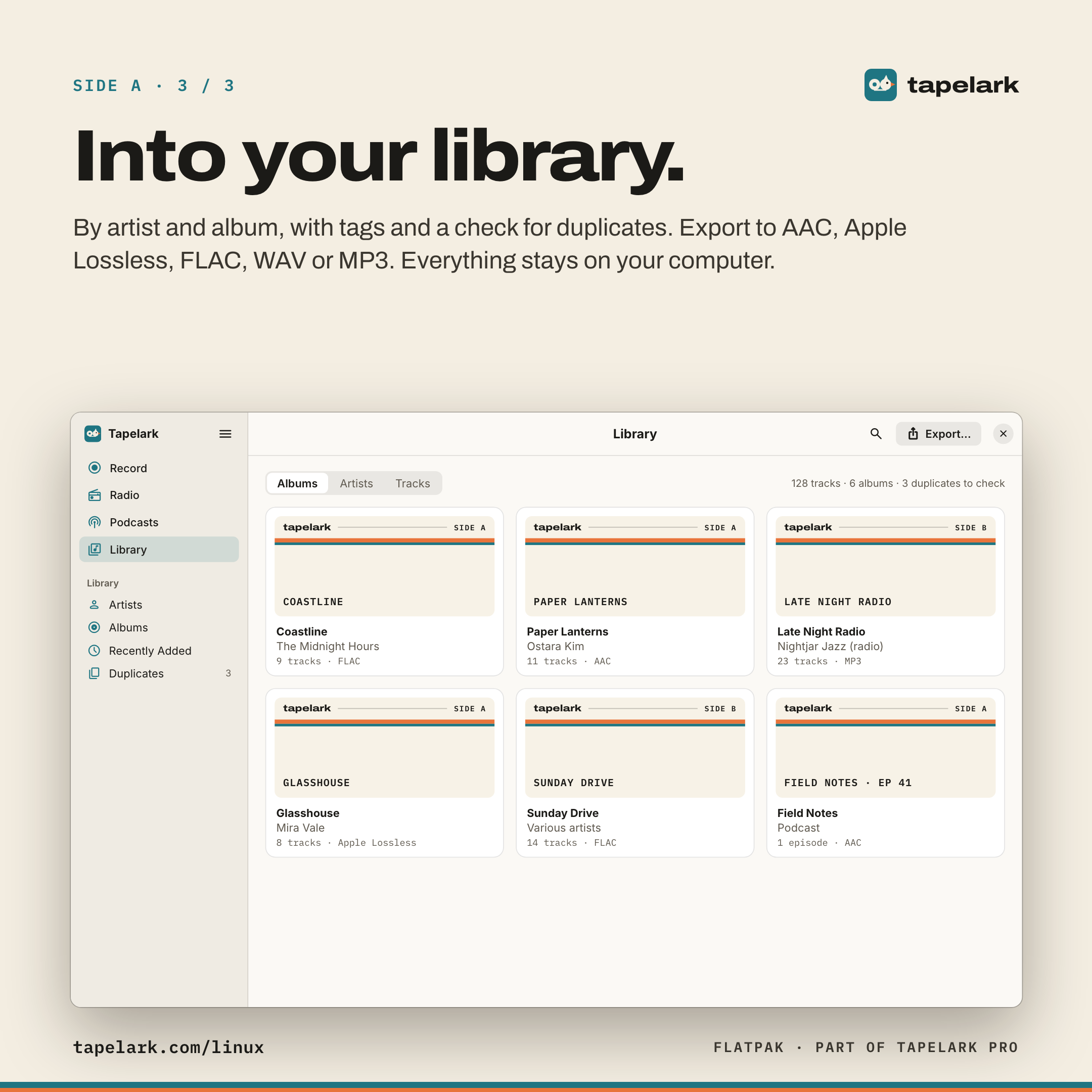Image resolution: width=1092 pixels, height=1092 pixels.
Task: Open the Field Notes EP 41 cassette cover
Action: click(885, 747)
